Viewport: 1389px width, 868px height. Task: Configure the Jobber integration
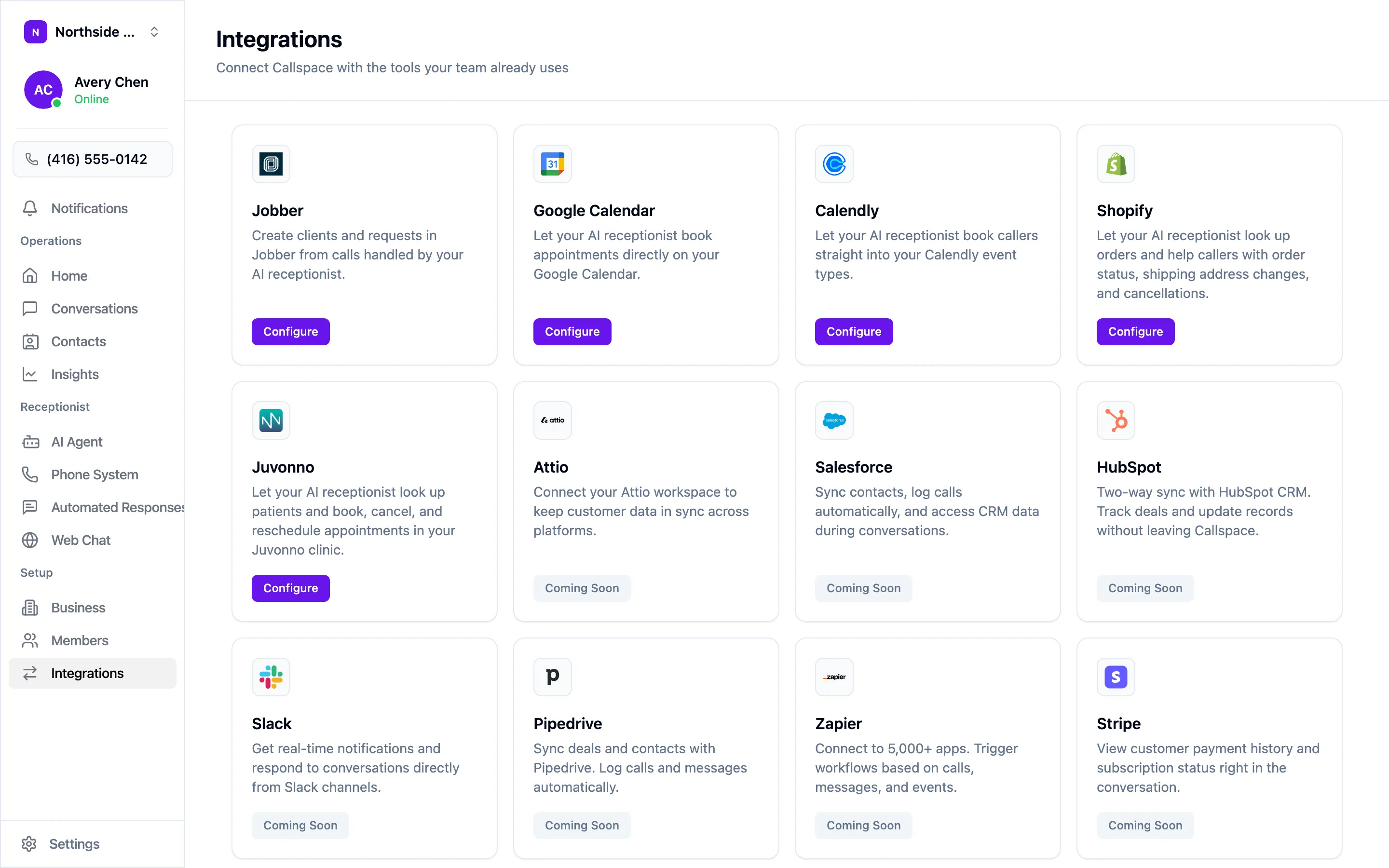coord(290,332)
